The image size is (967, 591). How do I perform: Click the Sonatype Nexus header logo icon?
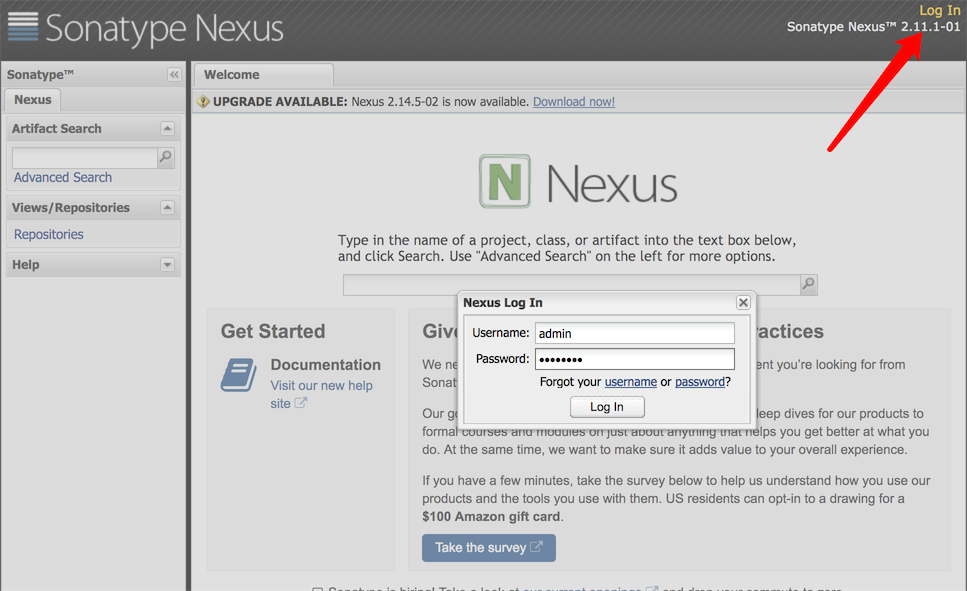(x=23, y=27)
